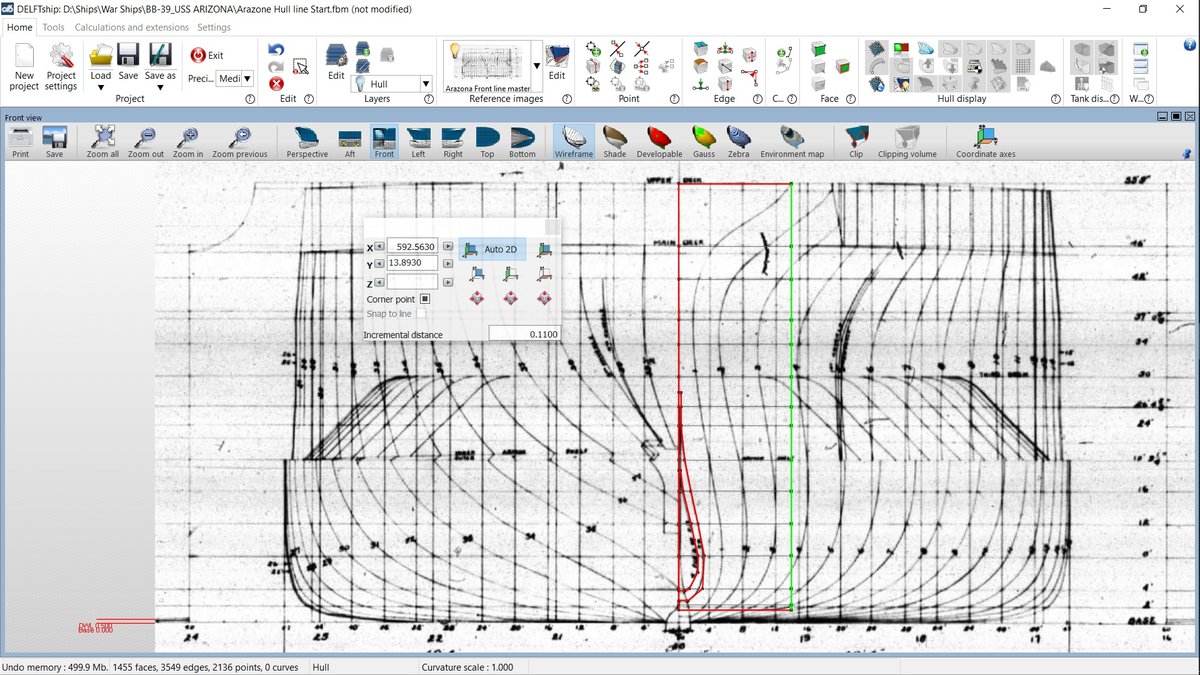Expand the reference images list arrow
Image resolution: width=1200 pixels, height=675 pixels.
point(537,66)
